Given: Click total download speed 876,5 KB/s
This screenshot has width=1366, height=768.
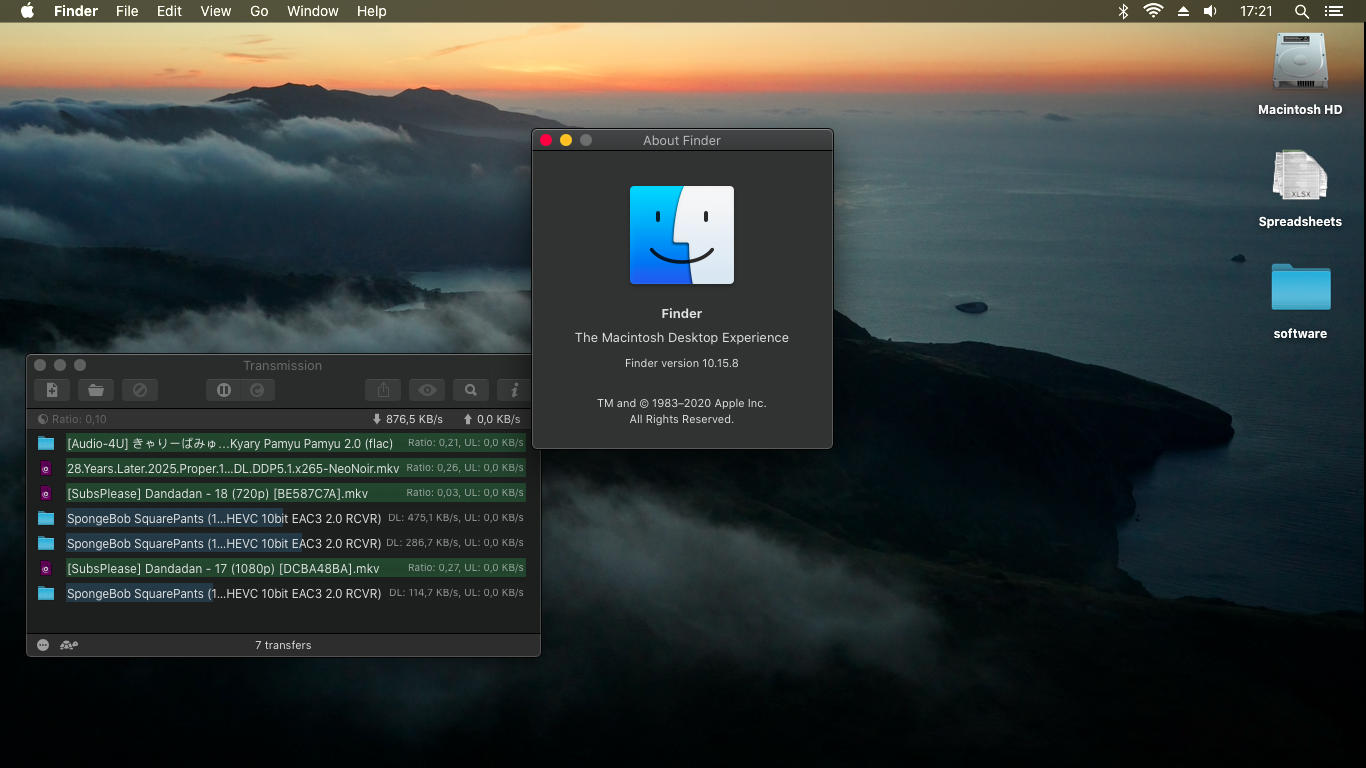Looking at the screenshot, I should tap(407, 419).
